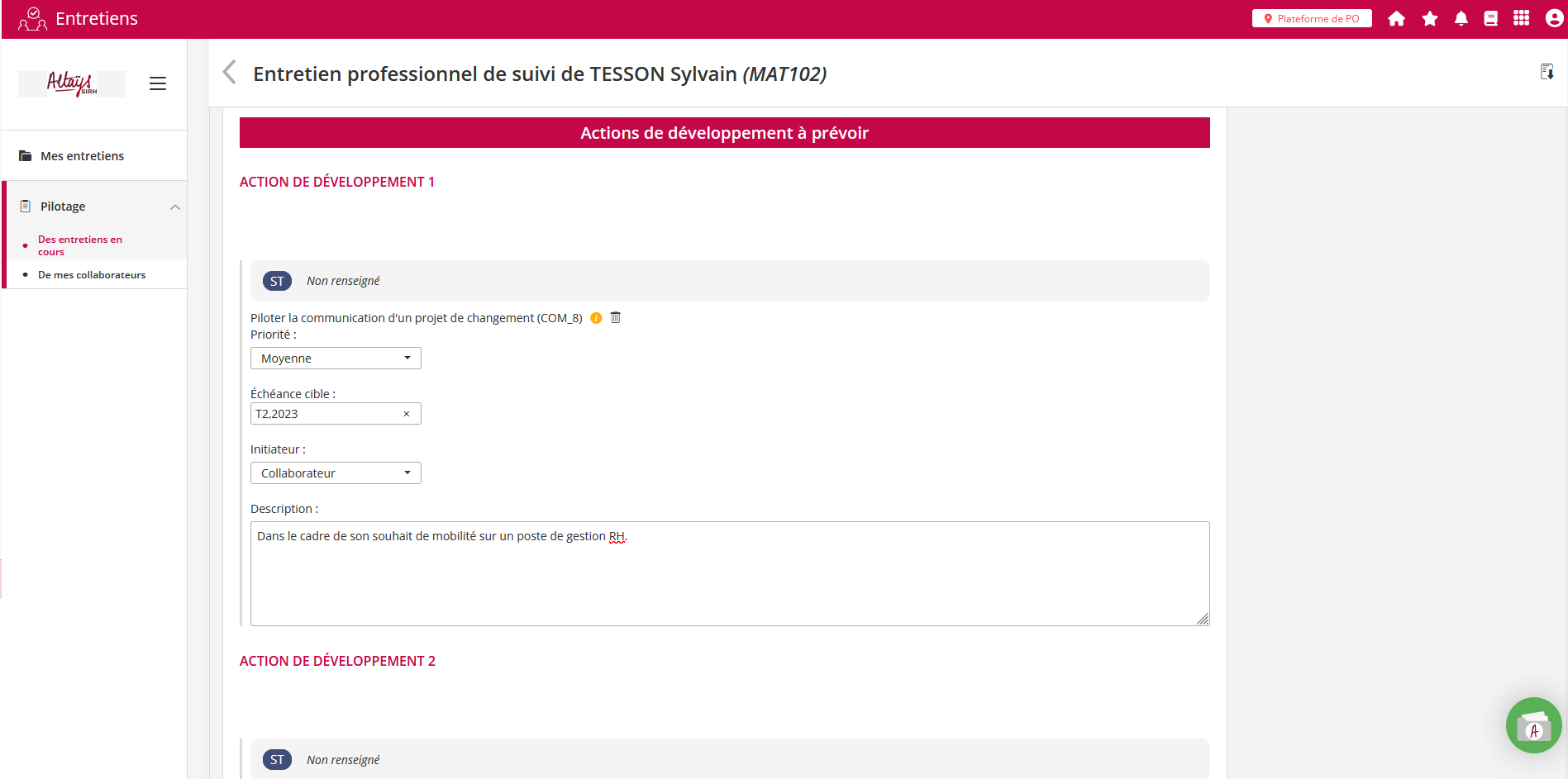Open Mes entretiens in sidebar
The width and height of the screenshot is (1568, 779).
[x=82, y=156]
